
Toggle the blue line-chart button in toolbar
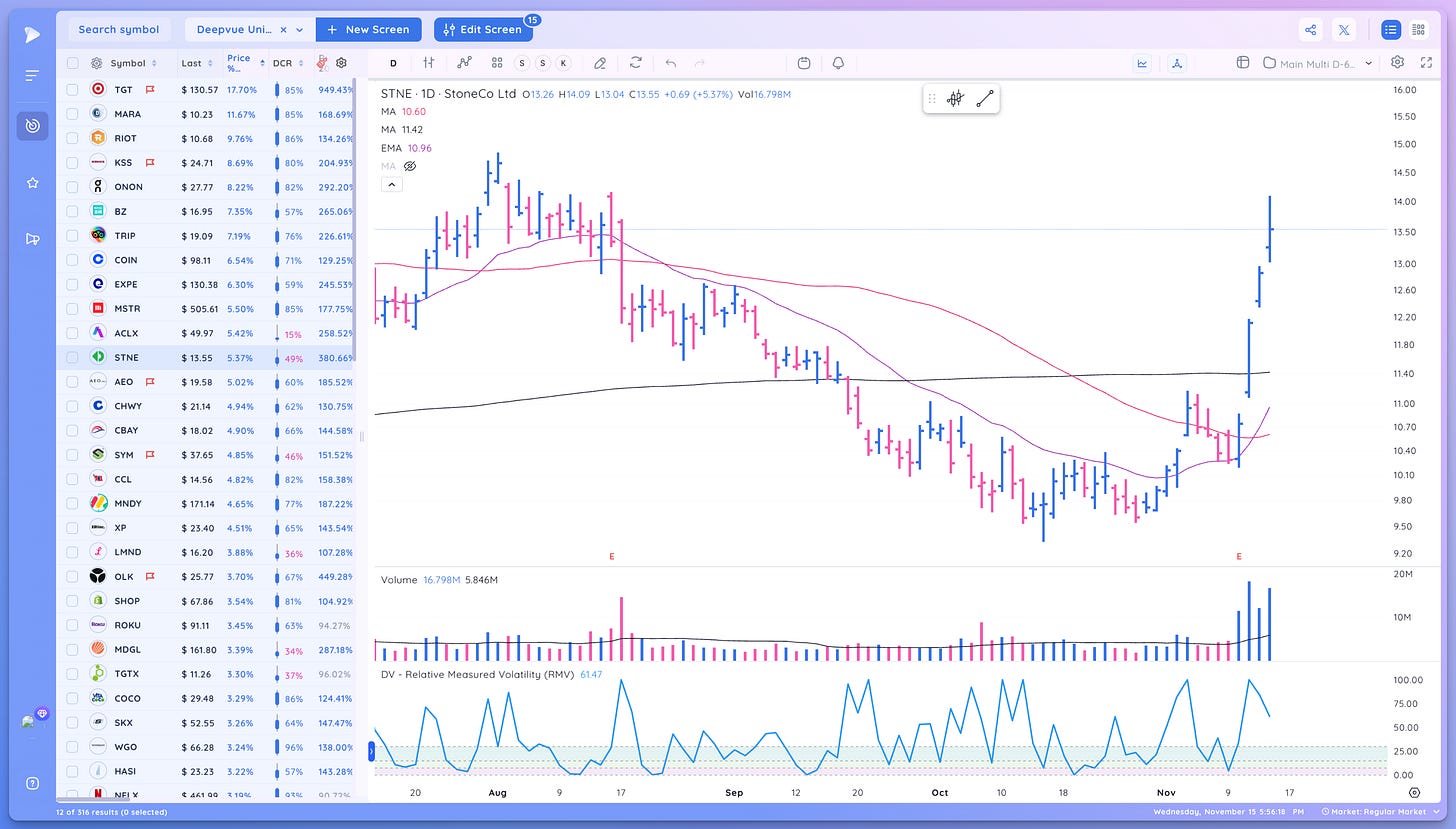click(1142, 63)
